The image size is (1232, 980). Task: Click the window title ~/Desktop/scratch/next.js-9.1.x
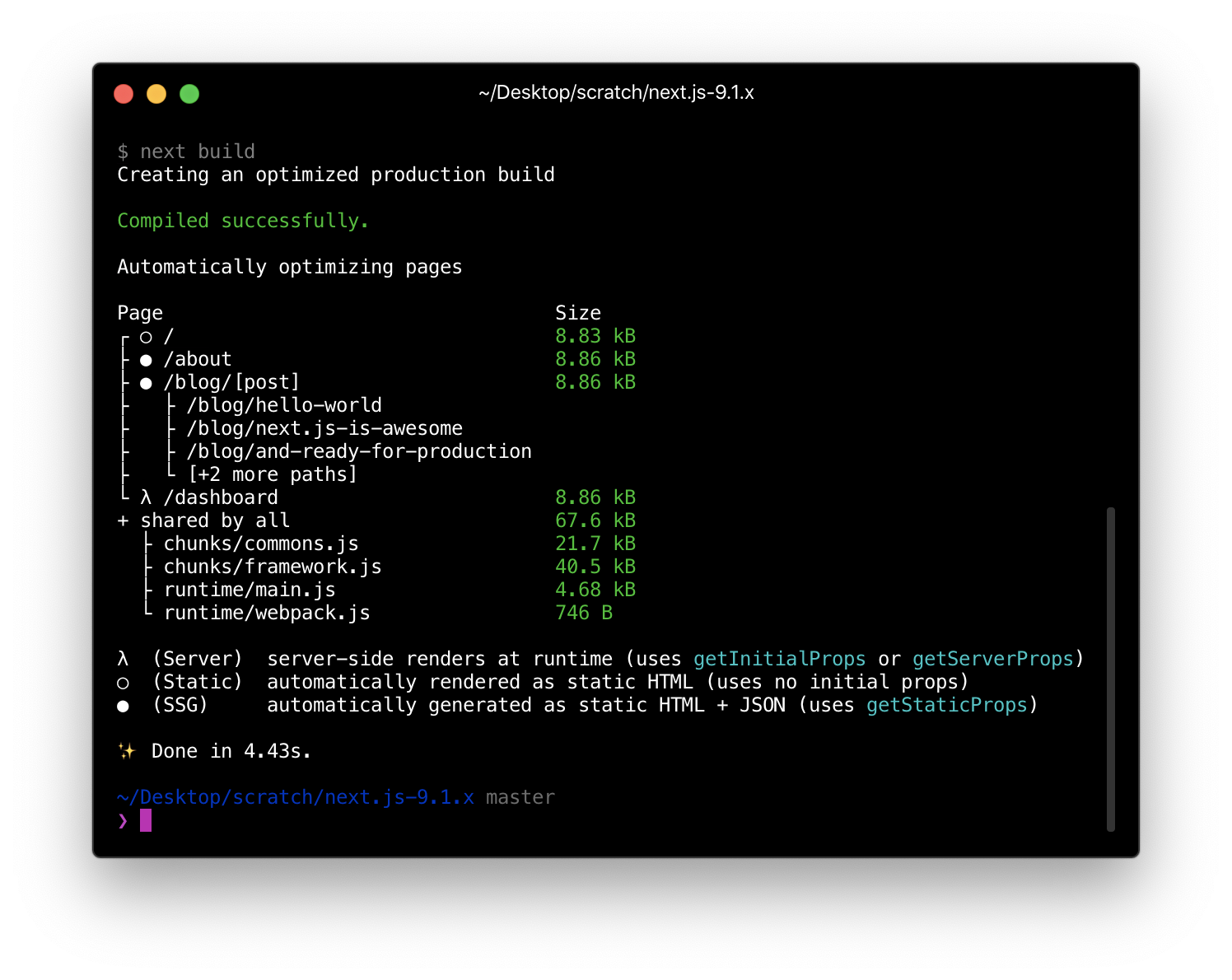[616, 92]
